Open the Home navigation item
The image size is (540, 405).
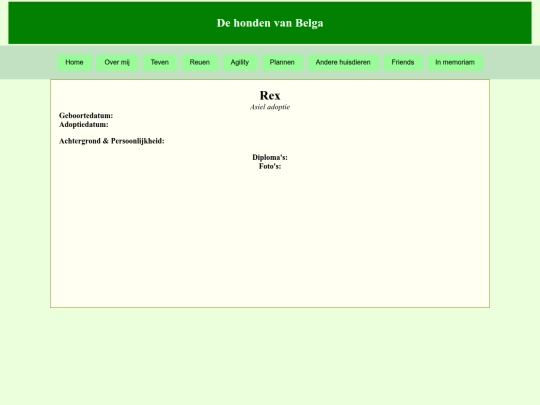[x=74, y=62]
